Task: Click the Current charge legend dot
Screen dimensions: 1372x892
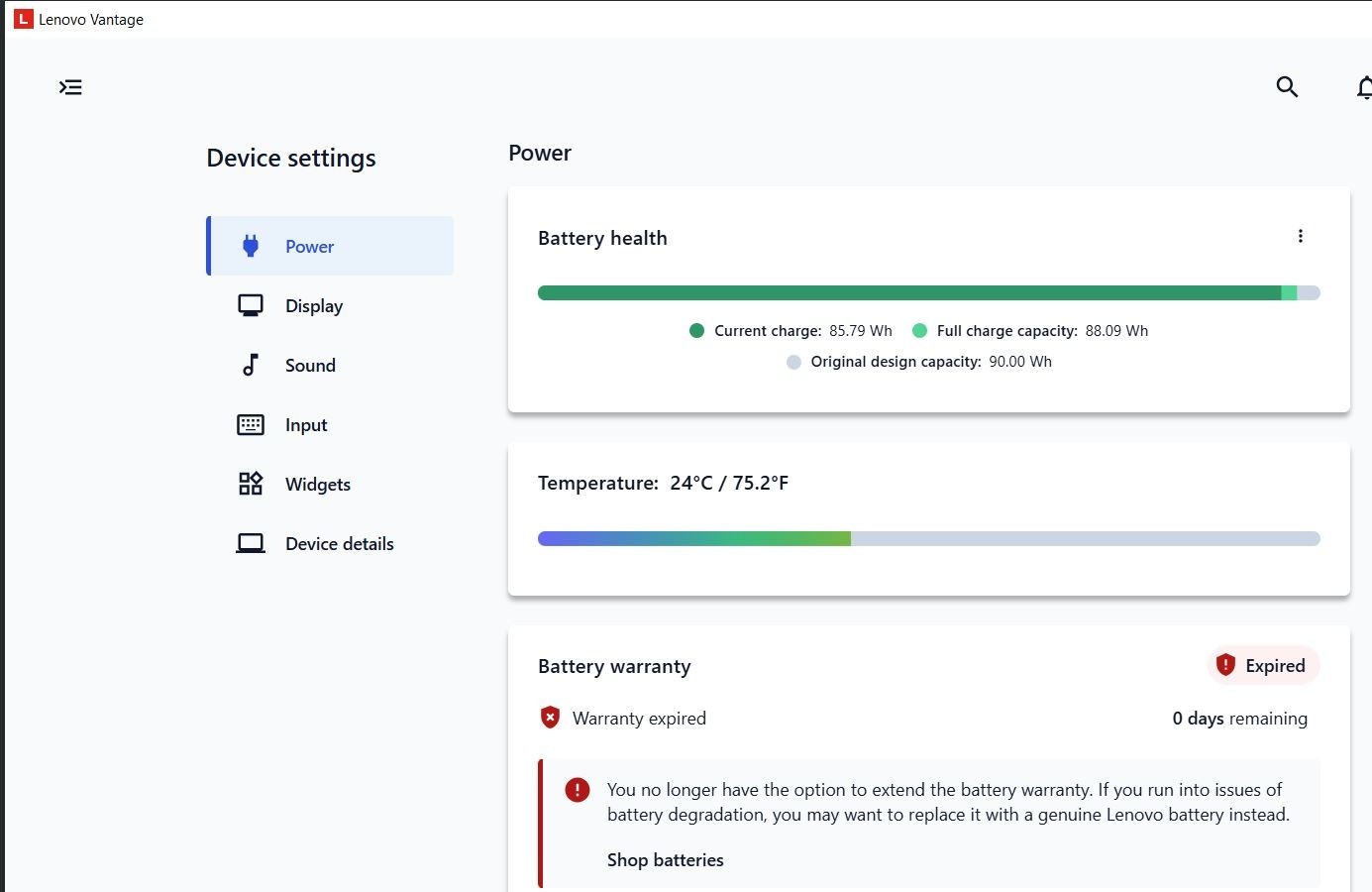Action: tap(696, 331)
